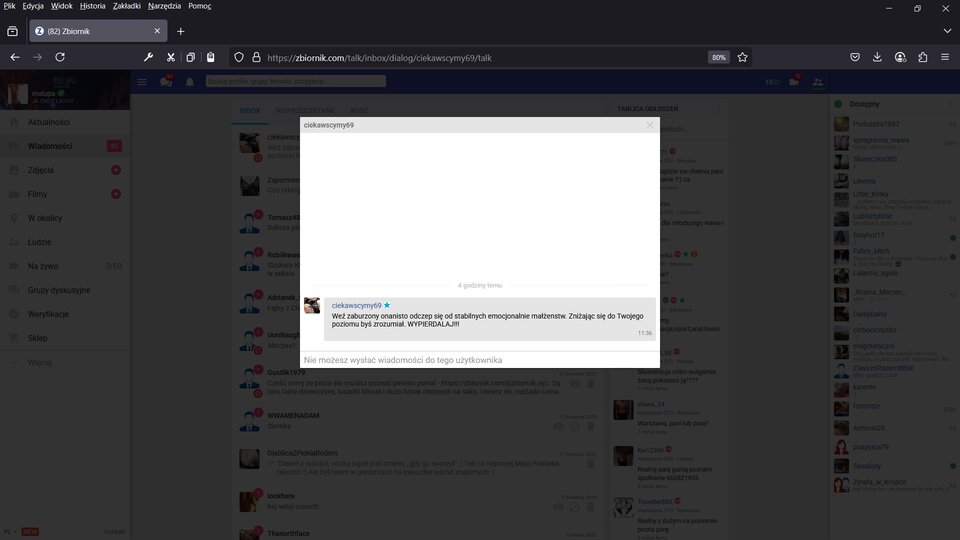
Task: Click the disabled message input field
Action: tap(479, 360)
